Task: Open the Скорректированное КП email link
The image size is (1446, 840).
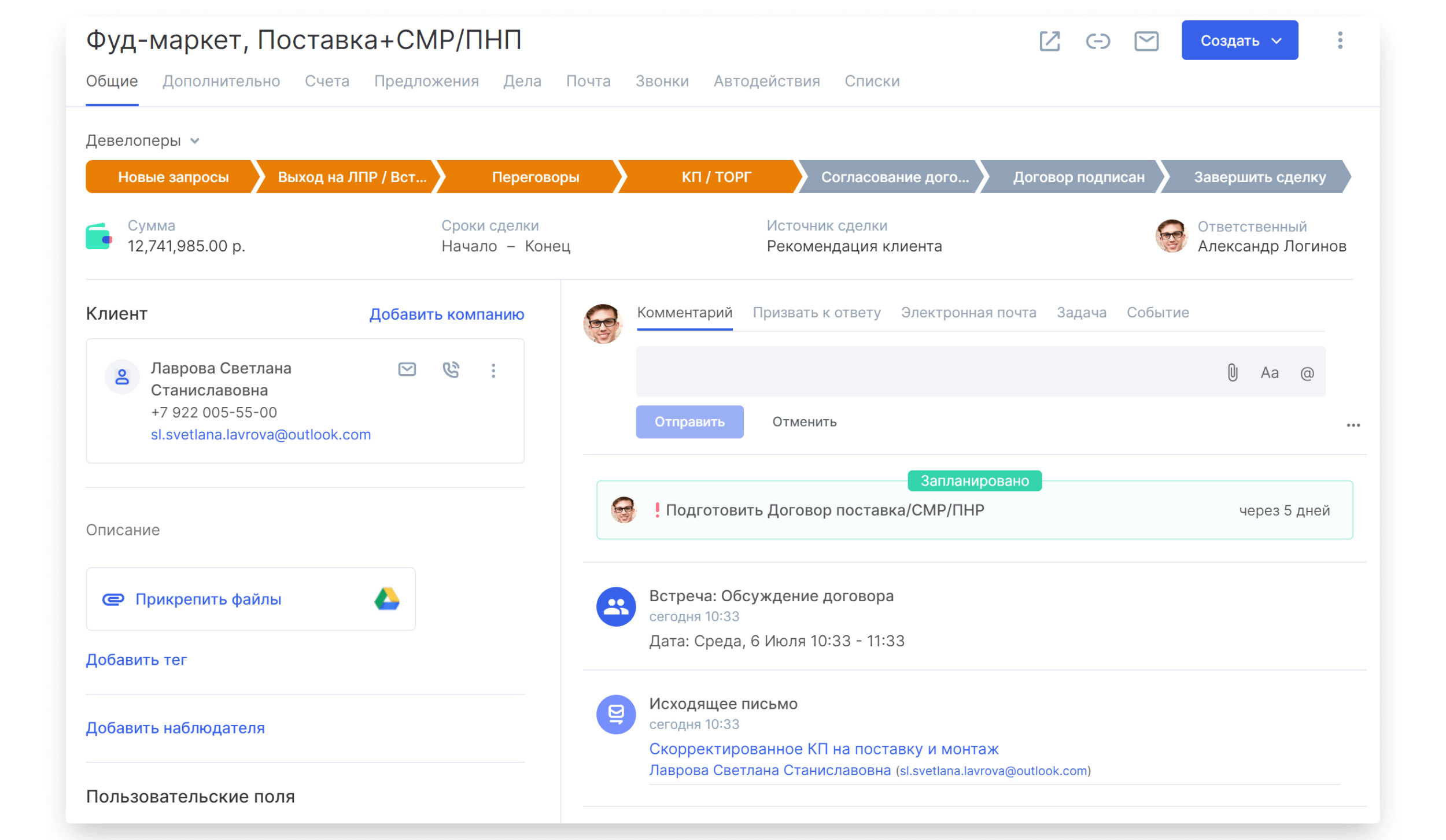Action: [823, 749]
